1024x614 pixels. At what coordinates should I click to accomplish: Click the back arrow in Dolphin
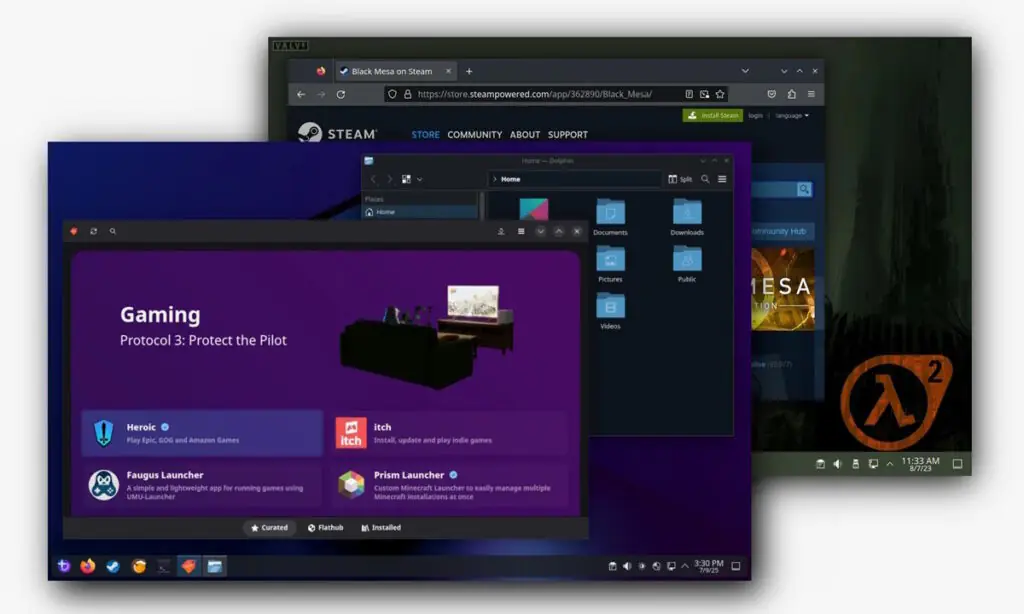(x=374, y=179)
